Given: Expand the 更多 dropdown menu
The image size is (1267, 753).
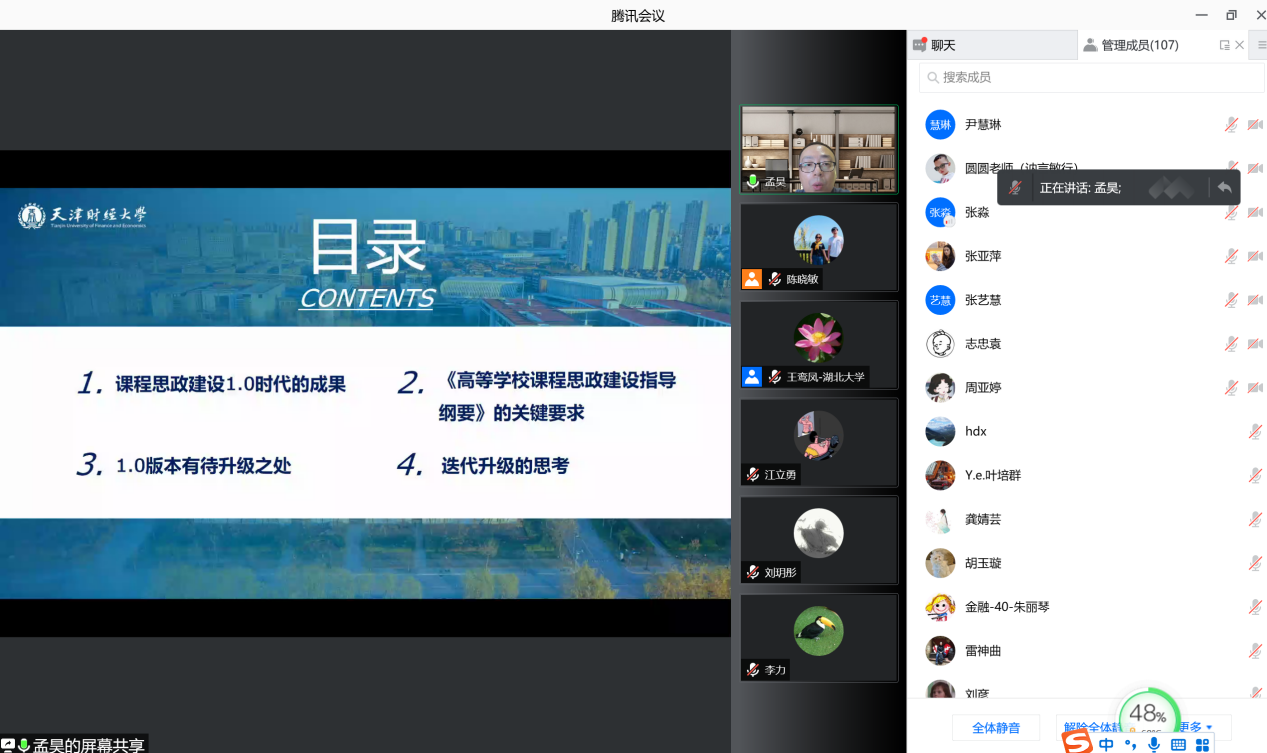Looking at the screenshot, I should coord(1197,727).
